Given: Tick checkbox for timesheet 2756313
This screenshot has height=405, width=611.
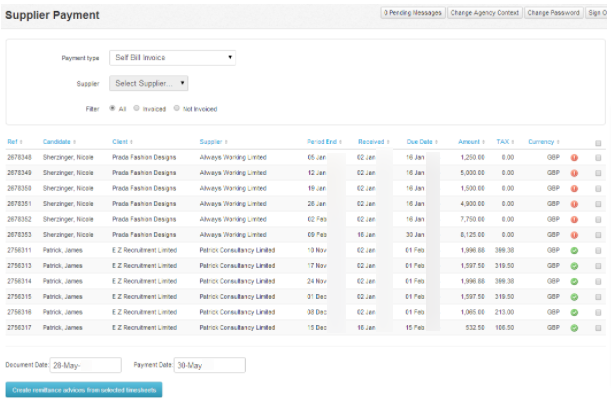Looking at the screenshot, I should (x=598, y=266).
